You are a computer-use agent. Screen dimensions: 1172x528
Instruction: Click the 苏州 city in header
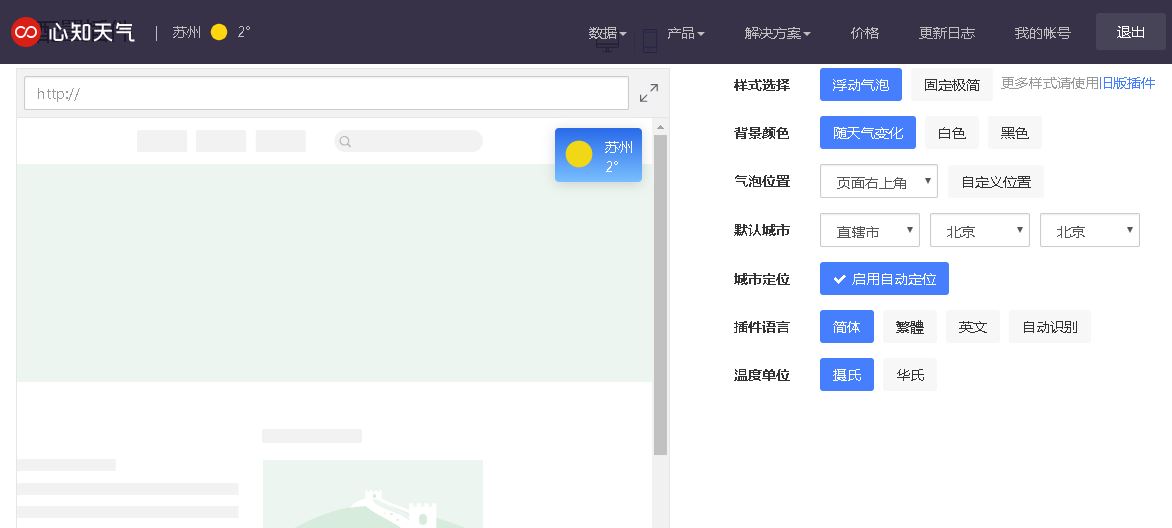[x=186, y=32]
